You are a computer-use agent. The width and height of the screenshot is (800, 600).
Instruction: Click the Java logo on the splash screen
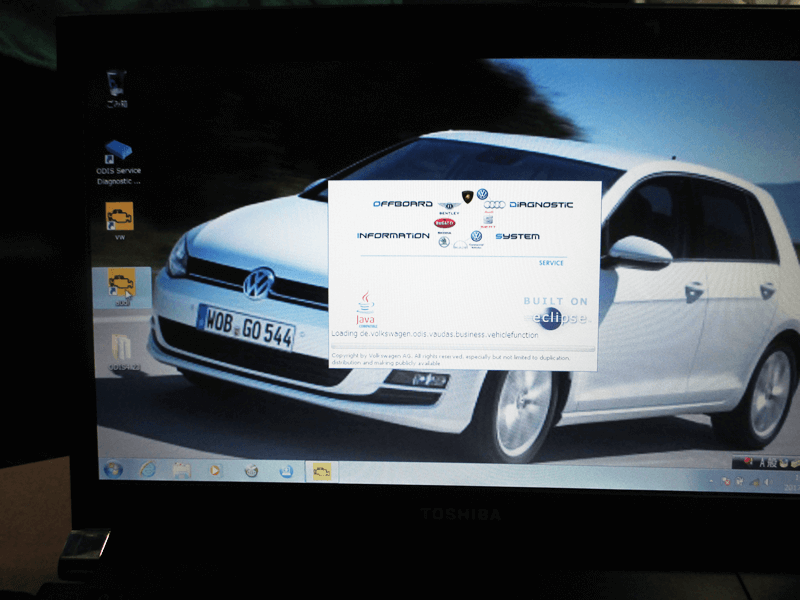366,309
